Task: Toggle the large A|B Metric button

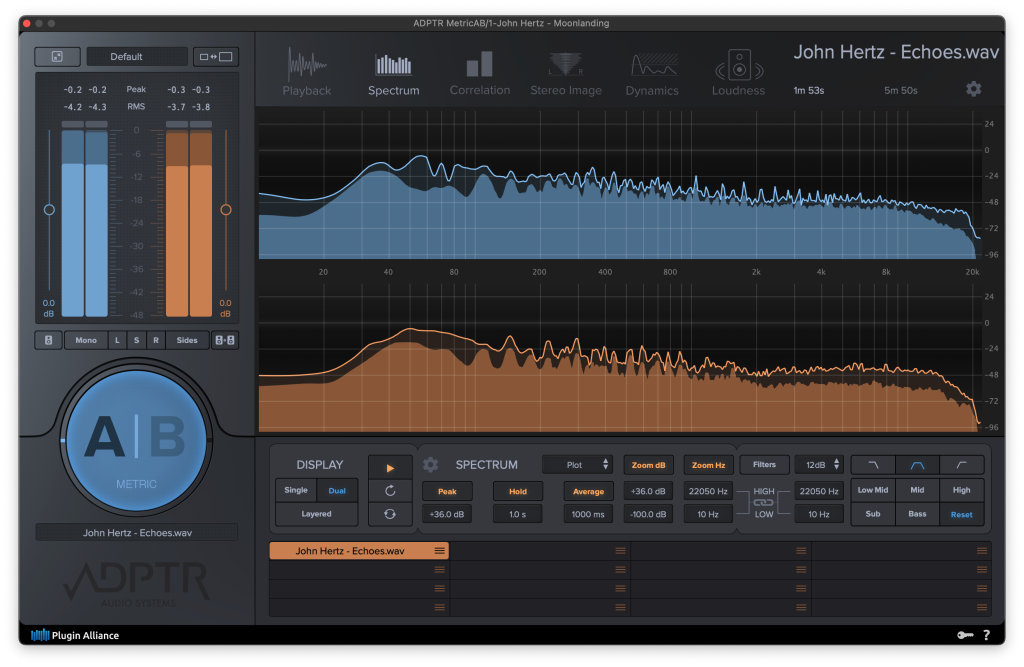Action: (x=136, y=440)
